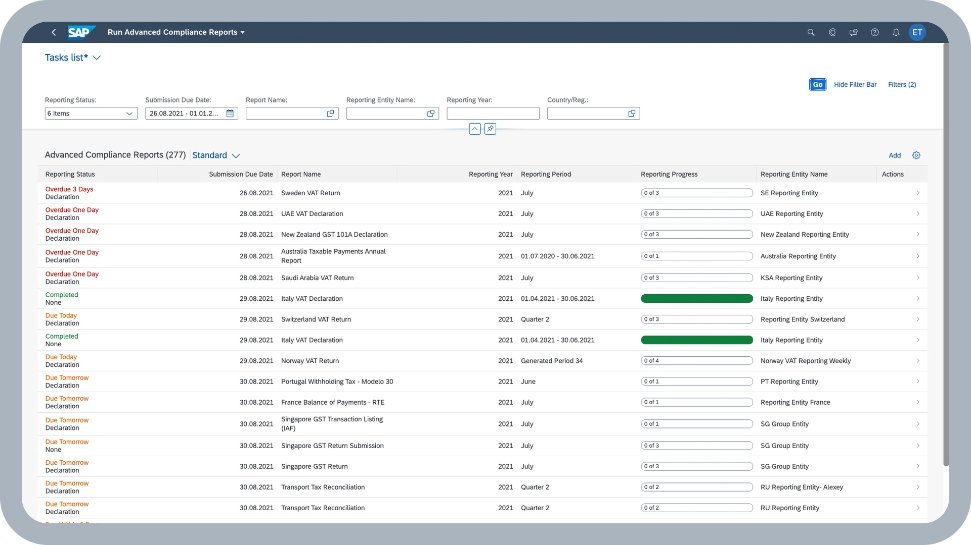
Task: Click the first green Italy VAT Declaration progress bar
Action: (697, 299)
